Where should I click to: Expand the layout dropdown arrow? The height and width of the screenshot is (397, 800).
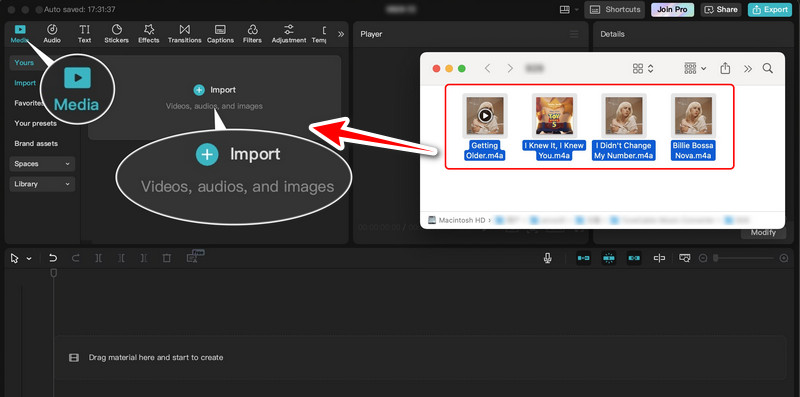tap(577, 10)
